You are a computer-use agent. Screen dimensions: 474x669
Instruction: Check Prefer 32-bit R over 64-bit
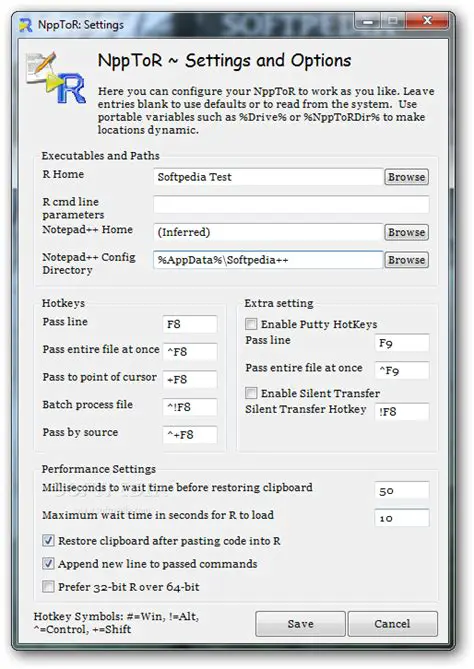[48, 587]
